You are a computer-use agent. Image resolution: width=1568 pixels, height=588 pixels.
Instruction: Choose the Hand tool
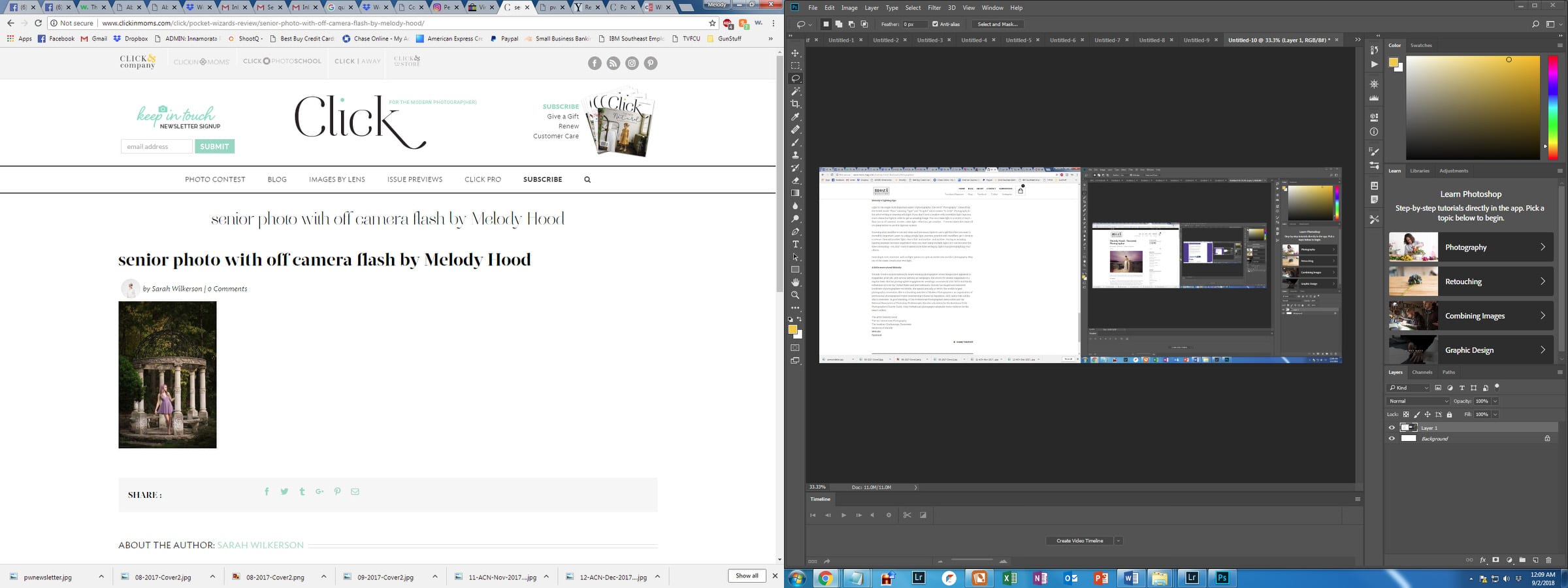tap(795, 282)
